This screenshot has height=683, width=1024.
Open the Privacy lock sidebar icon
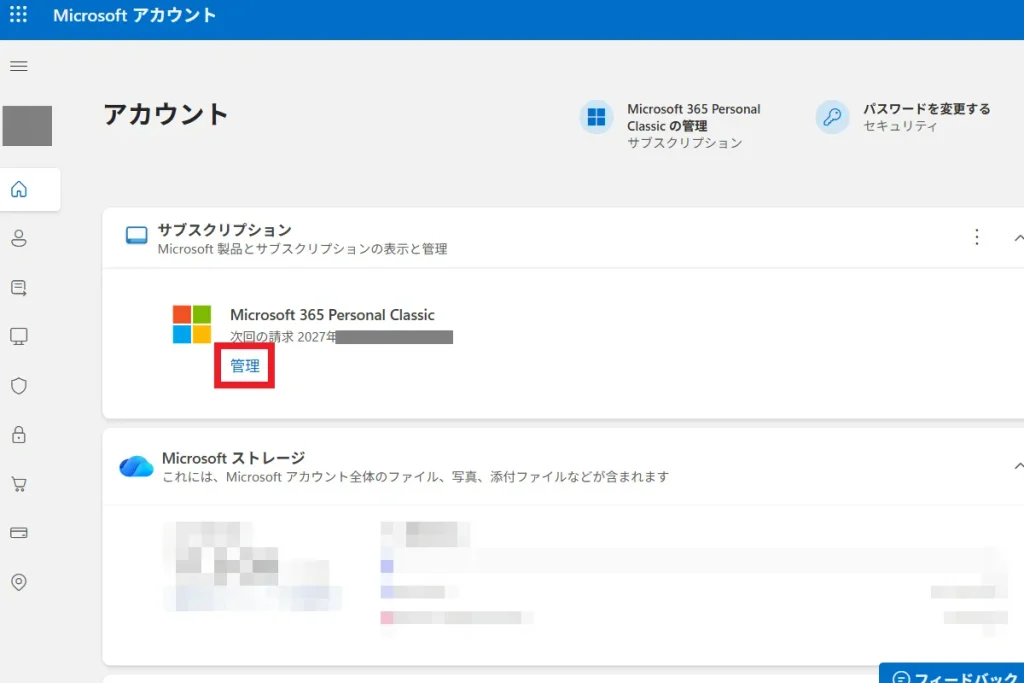(19, 435)
